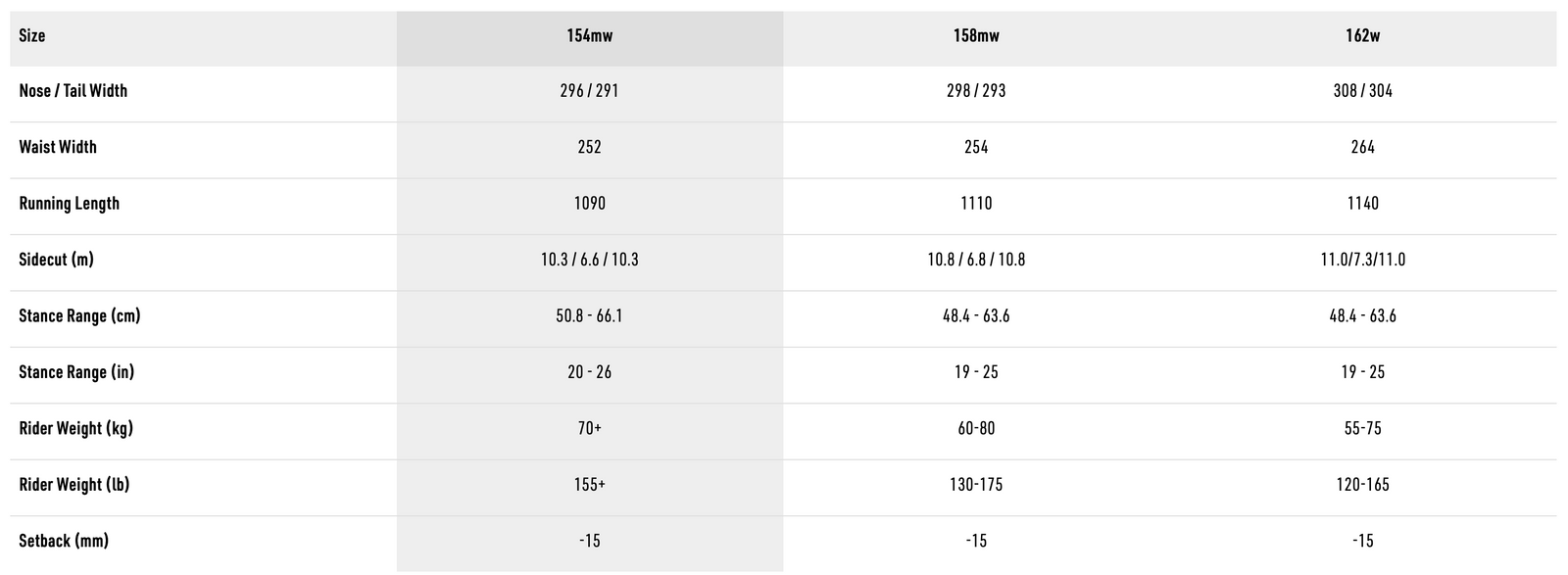Click the 120-165 rider weight value
Viewport: 1568px width, 575px height.
(1362, 485)
